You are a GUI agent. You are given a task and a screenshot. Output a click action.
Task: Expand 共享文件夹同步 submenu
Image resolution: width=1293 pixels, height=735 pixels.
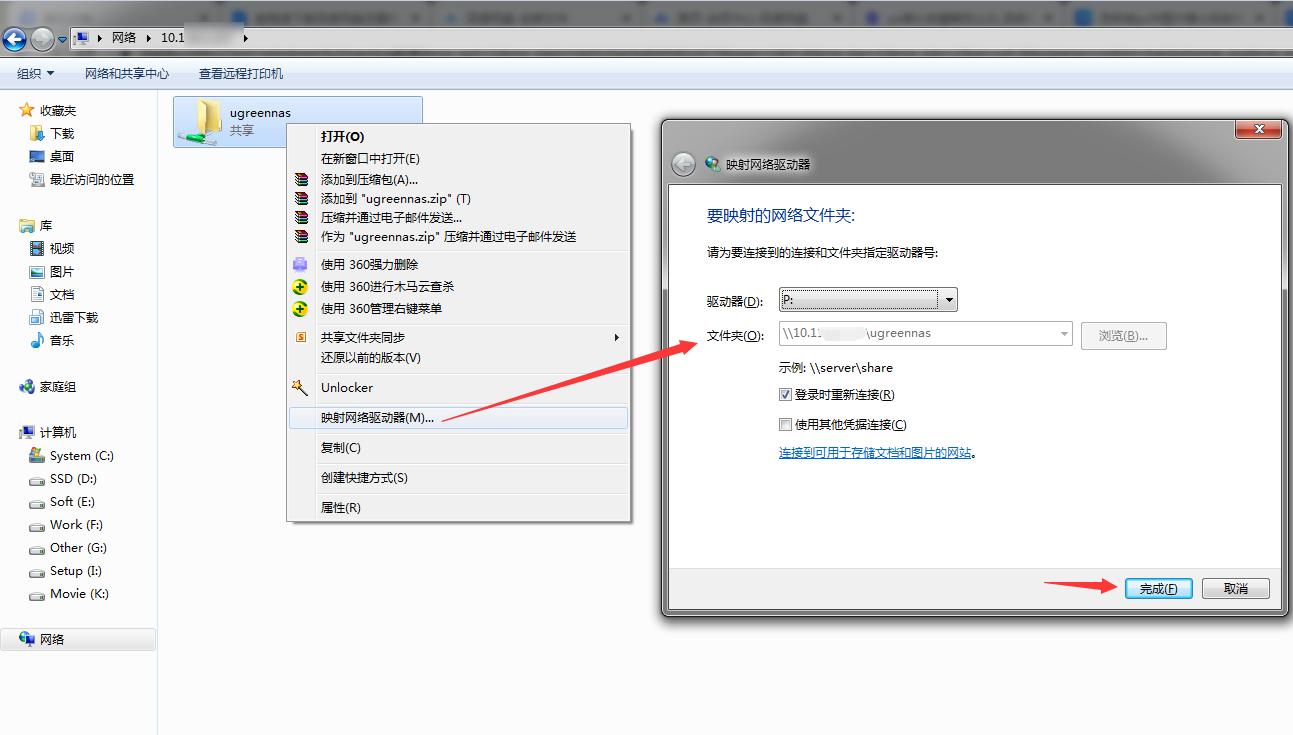(x=459, y=337)
